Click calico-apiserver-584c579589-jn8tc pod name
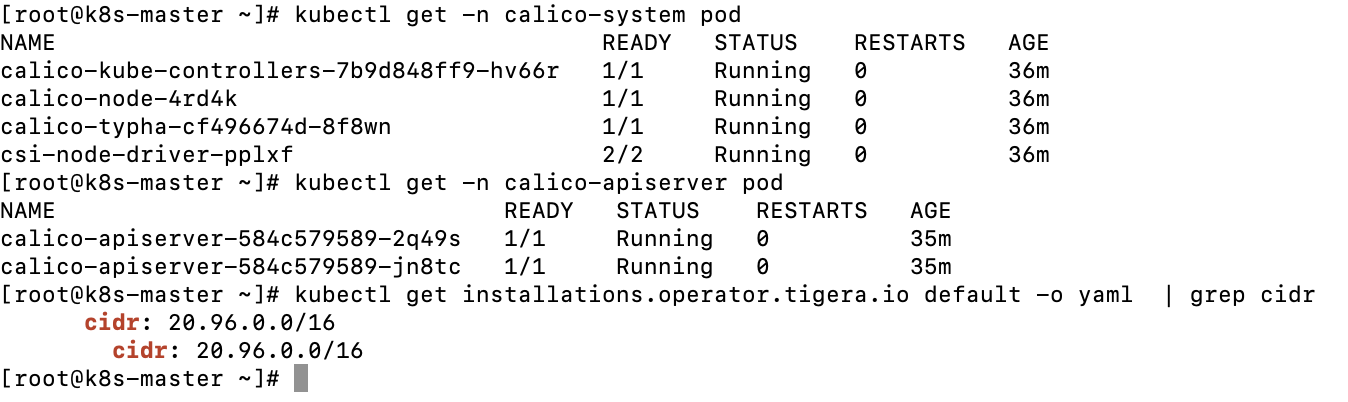The image size is (1348, 402). pyautogui.click(x=231, y=267)
